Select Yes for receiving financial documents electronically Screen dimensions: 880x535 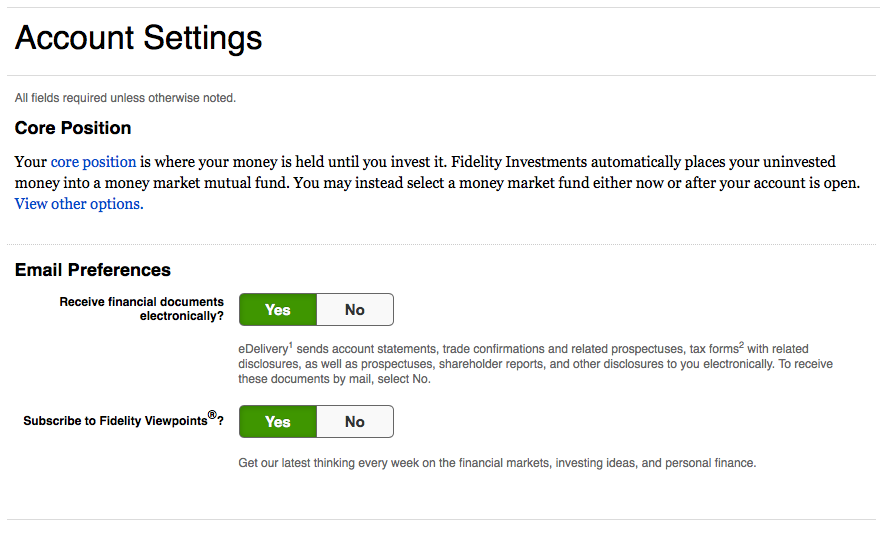point(278,310)
